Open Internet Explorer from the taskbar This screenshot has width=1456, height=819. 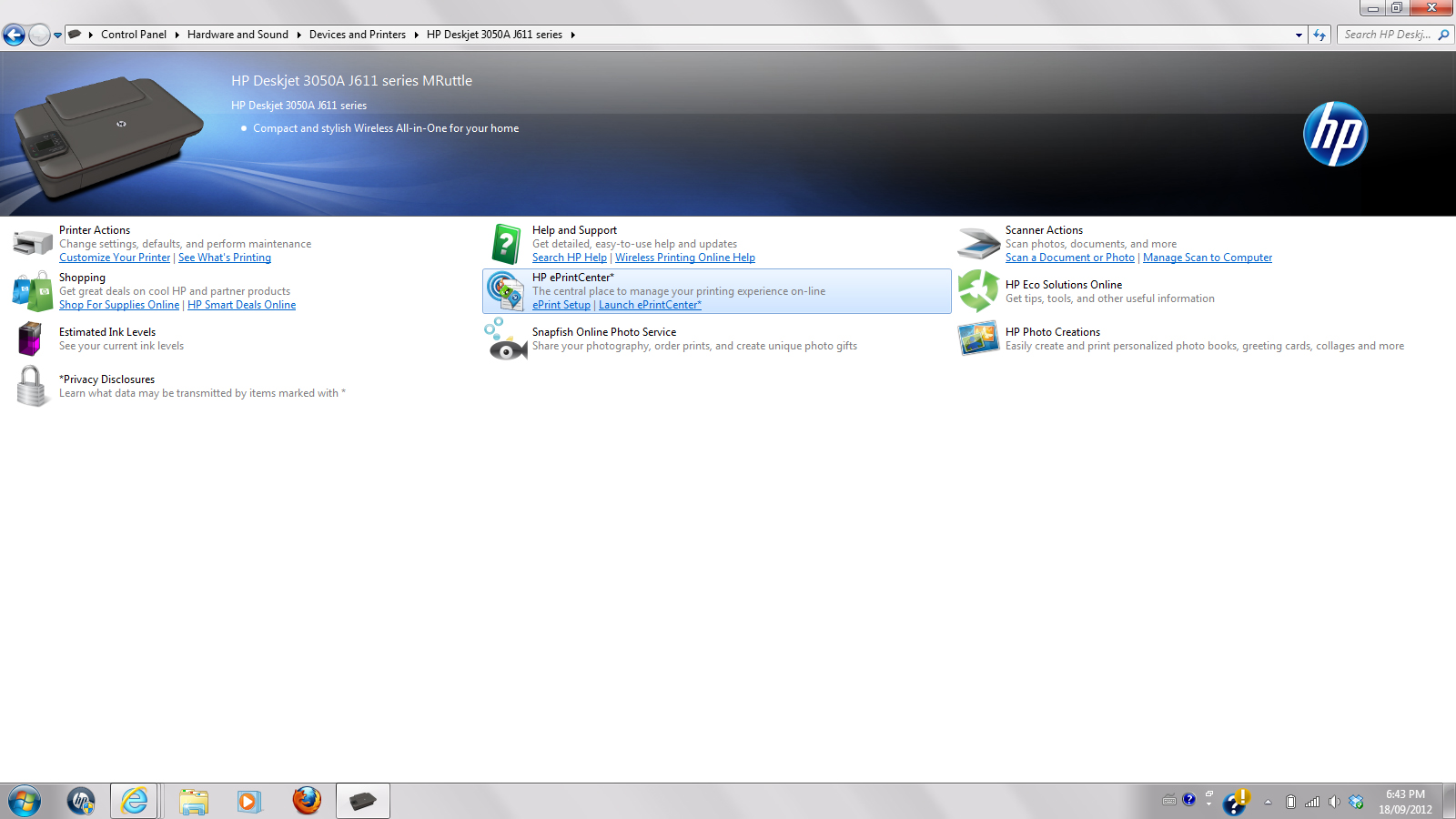135,801
